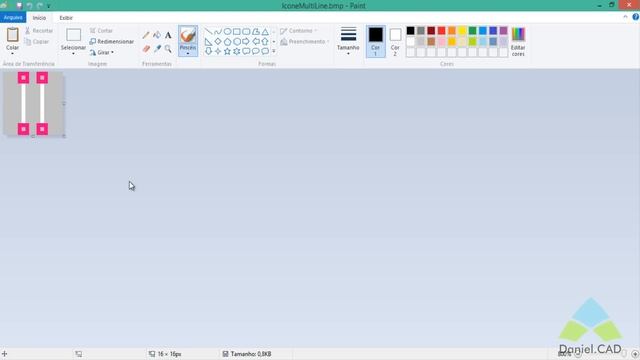Select the Magnifier zoom tool
Viewport: 640px width, 360px height.
(168, 49)
